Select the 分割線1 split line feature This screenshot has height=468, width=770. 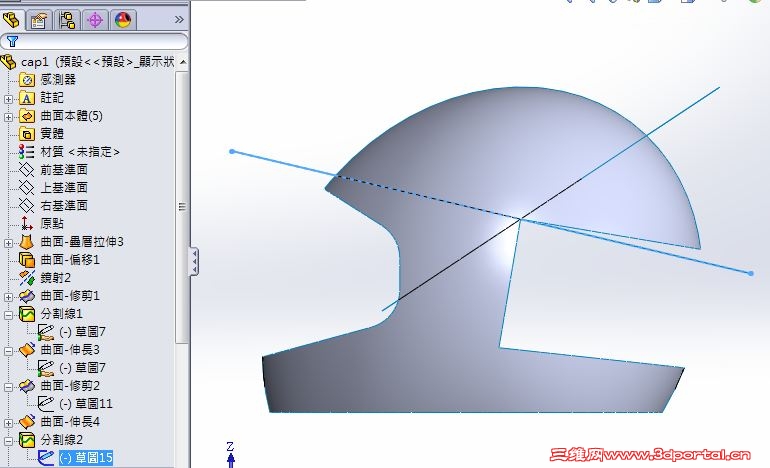[x=51, y=313]
